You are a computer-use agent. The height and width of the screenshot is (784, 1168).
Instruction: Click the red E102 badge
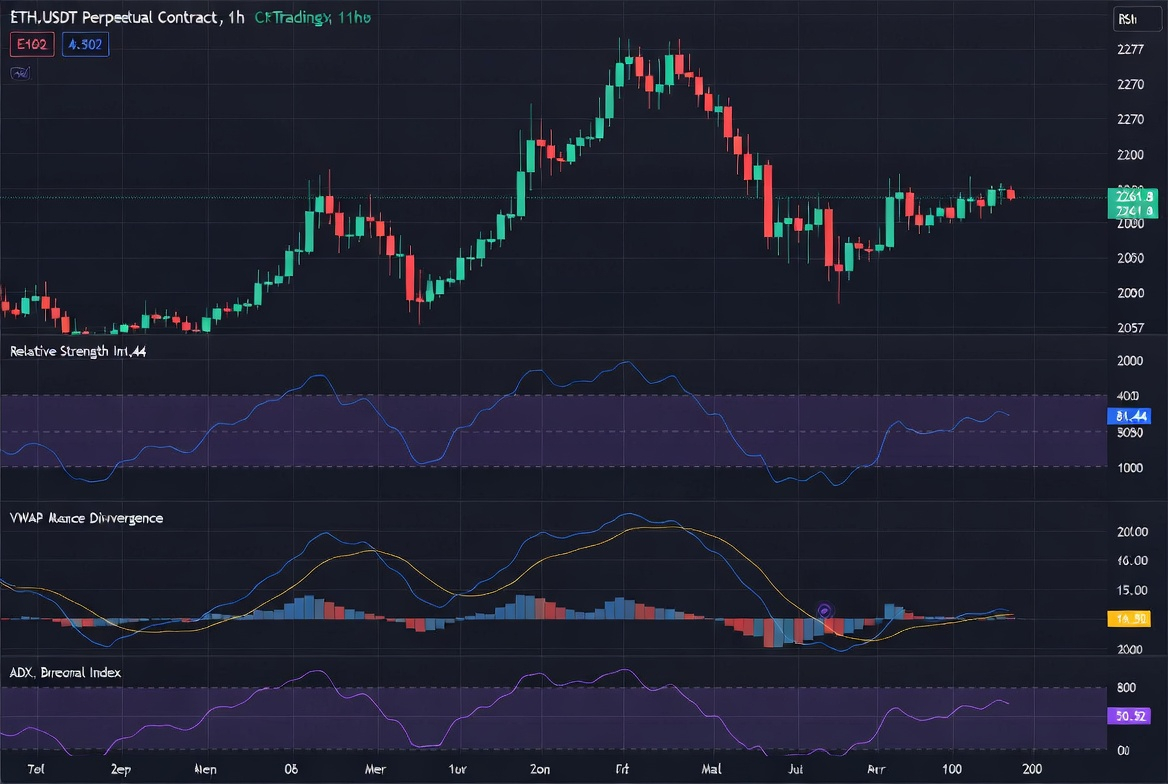(x=32, y=45)
